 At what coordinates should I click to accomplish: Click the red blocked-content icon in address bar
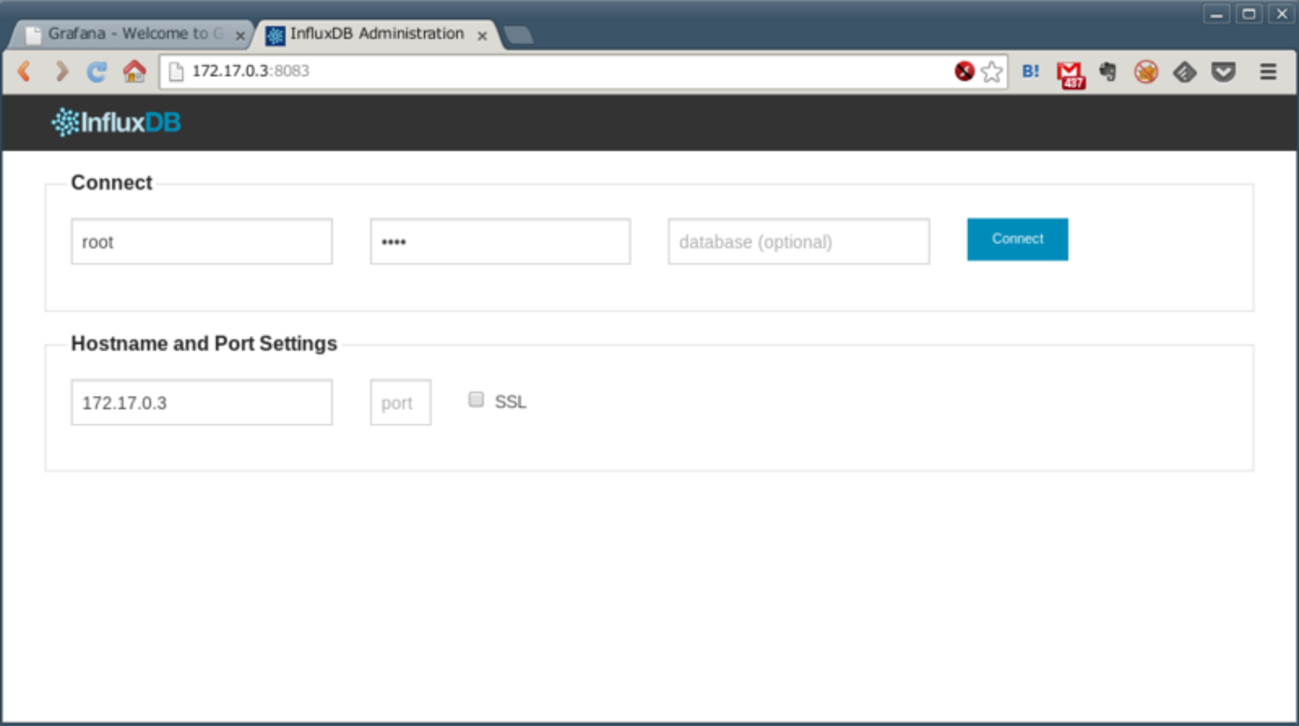coord(964,71)
